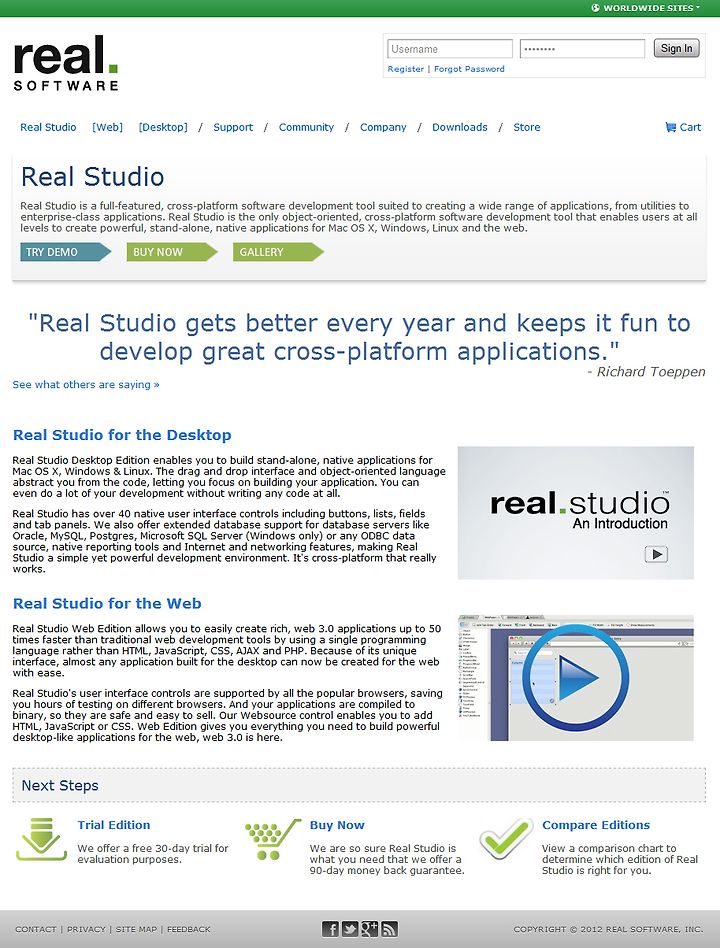The width and height of the screenshot is (720, 948).
Task: Click the green shopping cart icon
Action: click(x=273, y=839)
